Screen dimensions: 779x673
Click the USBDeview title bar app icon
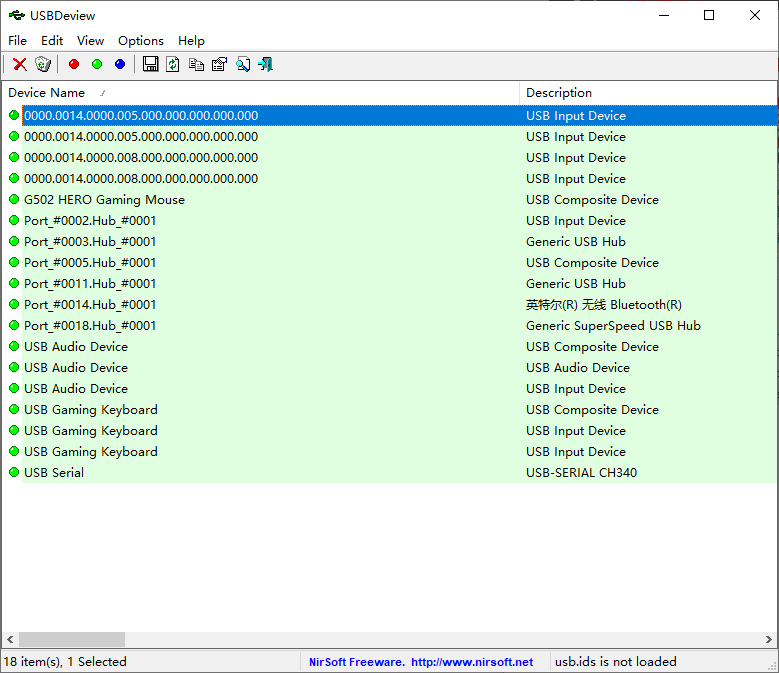16,15
